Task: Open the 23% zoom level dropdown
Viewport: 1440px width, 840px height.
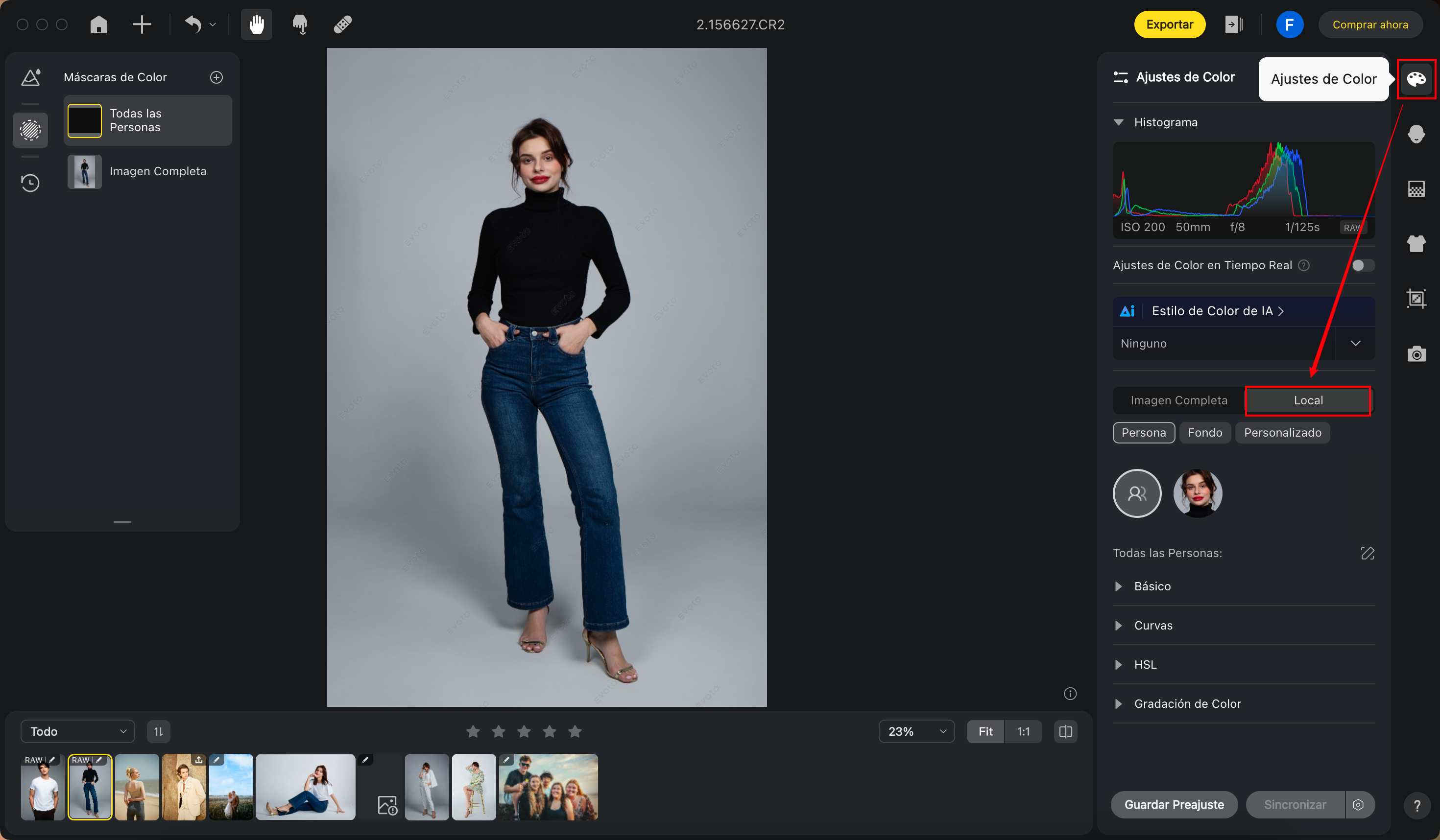Action: 916,731
